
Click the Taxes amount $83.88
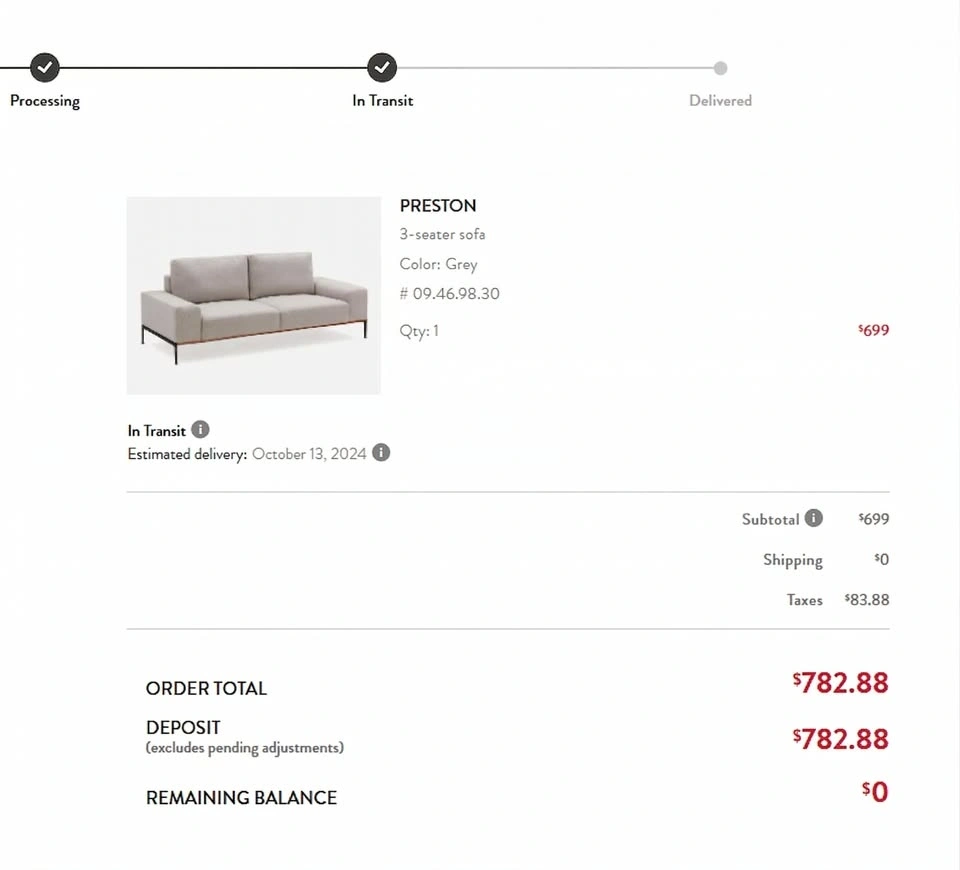pyautogui.click(x=867, y=600)
